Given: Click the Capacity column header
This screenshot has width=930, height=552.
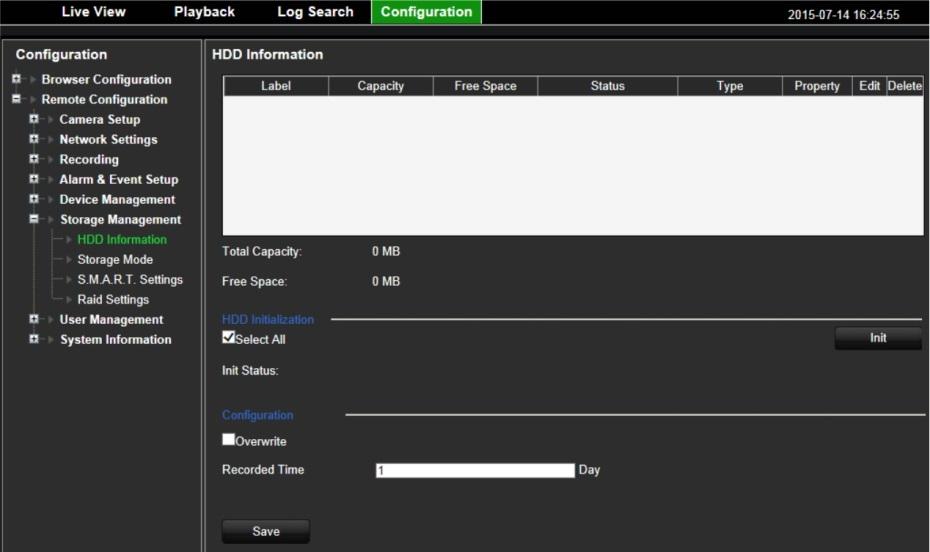Looking at the screenshot, I should coord(381,86).
